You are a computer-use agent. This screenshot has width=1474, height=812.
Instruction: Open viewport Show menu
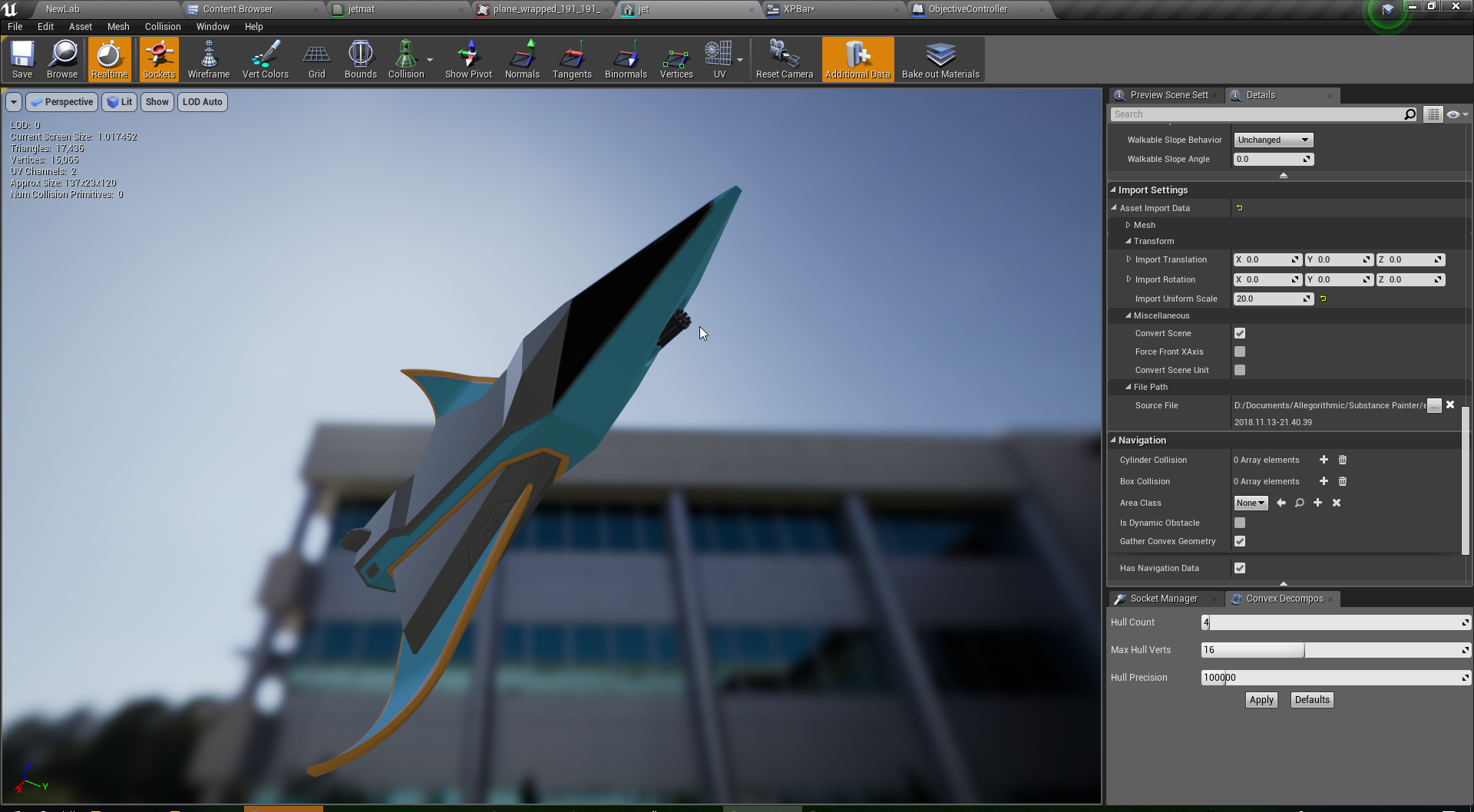coord(157,102)
